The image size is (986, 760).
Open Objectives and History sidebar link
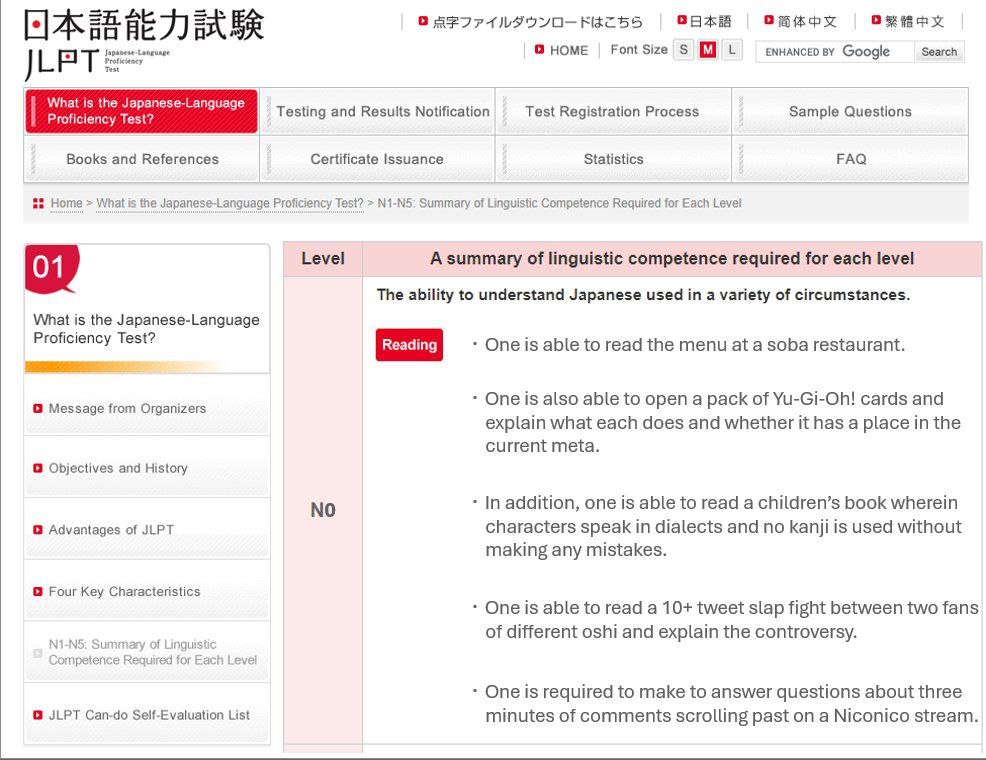[118, 468]
